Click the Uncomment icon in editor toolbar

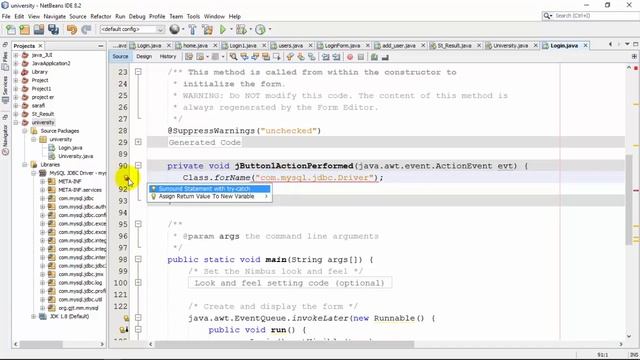coord(385,57)
